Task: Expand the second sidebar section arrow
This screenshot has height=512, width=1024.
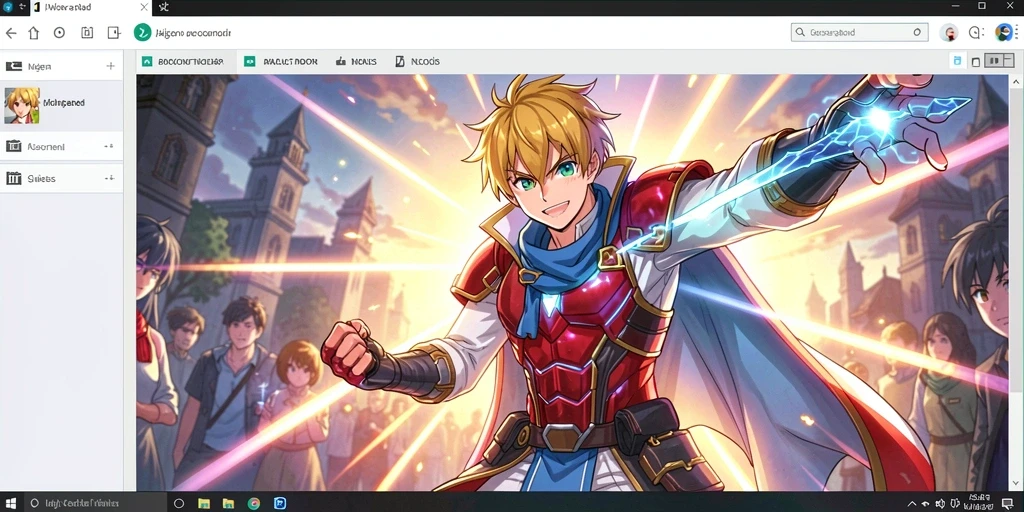Action: 109,146
